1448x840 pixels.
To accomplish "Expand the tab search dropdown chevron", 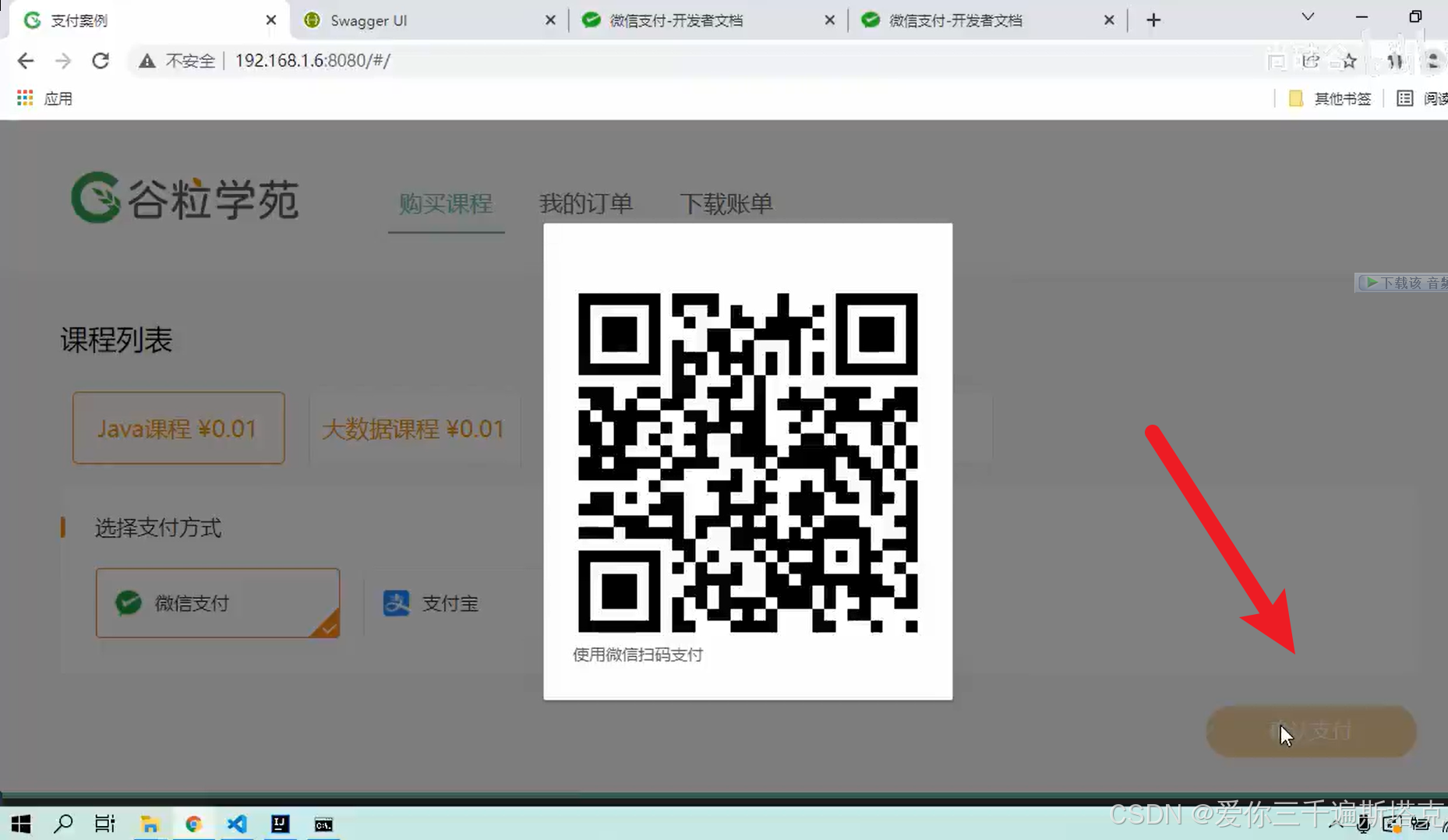I will pyautogui.click(x=1308, y=16).
